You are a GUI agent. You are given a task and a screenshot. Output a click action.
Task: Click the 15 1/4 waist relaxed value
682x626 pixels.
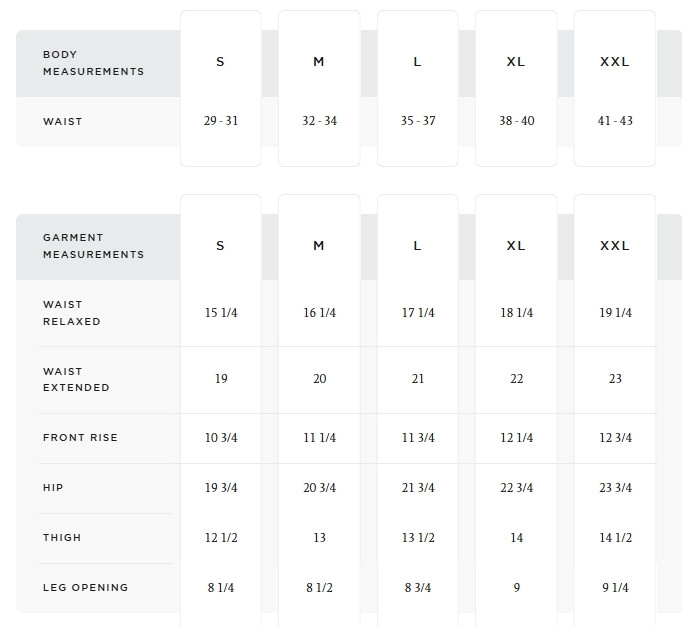point(221,313)
